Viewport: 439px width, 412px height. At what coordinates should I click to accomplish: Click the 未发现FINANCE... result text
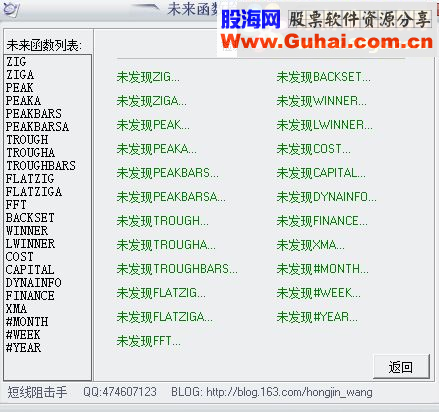click(322, 221)
